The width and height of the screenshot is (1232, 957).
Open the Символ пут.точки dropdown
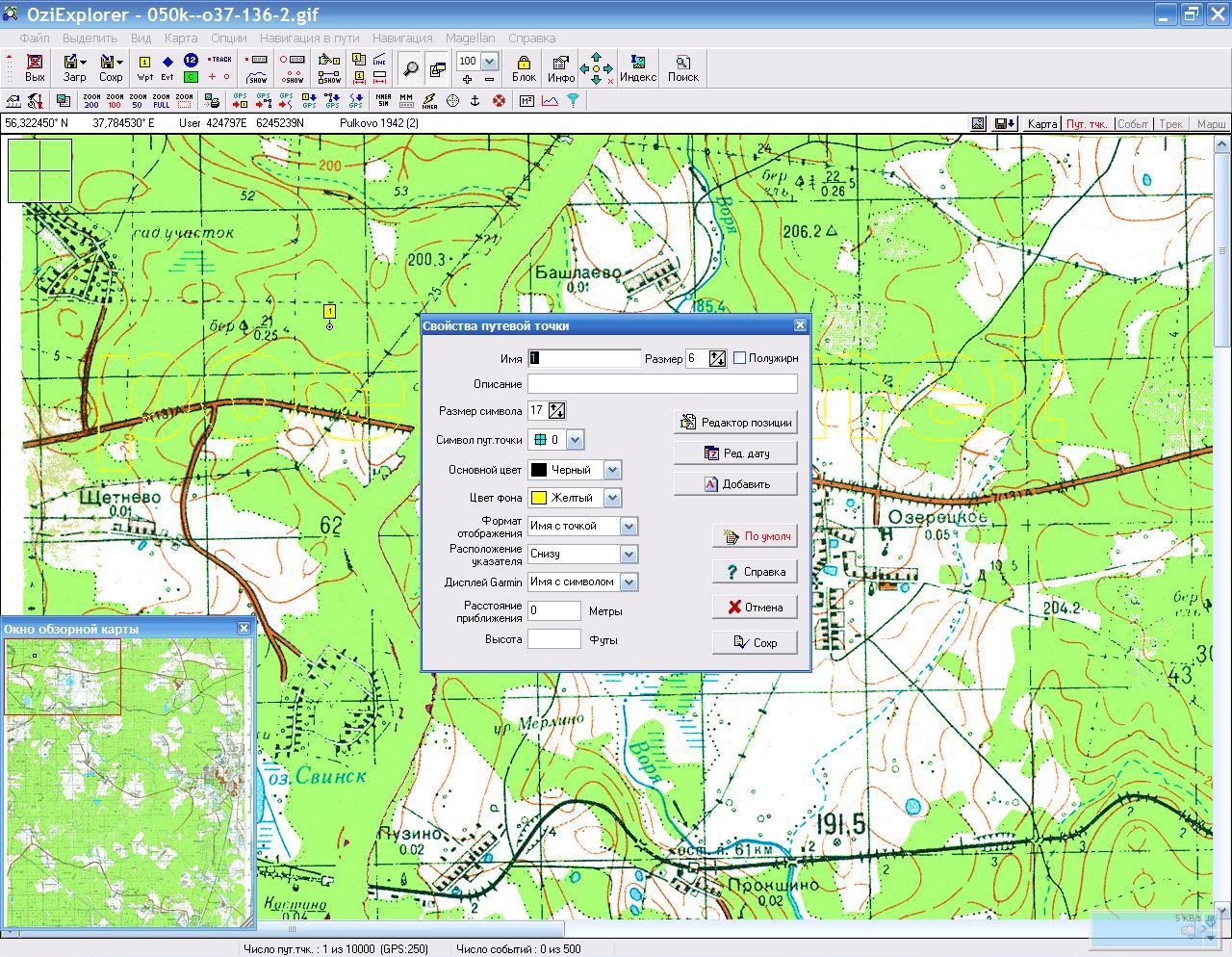pos(575,440)
